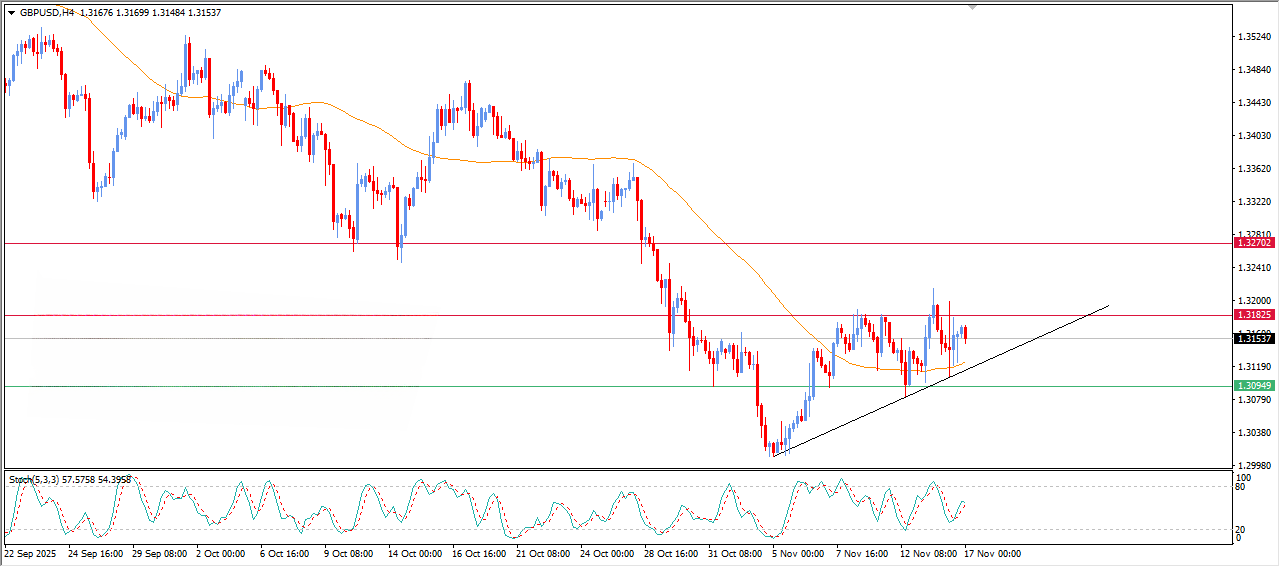
Task: Click the GBPUSD,H4 chart title text
Action: point(38,13)
